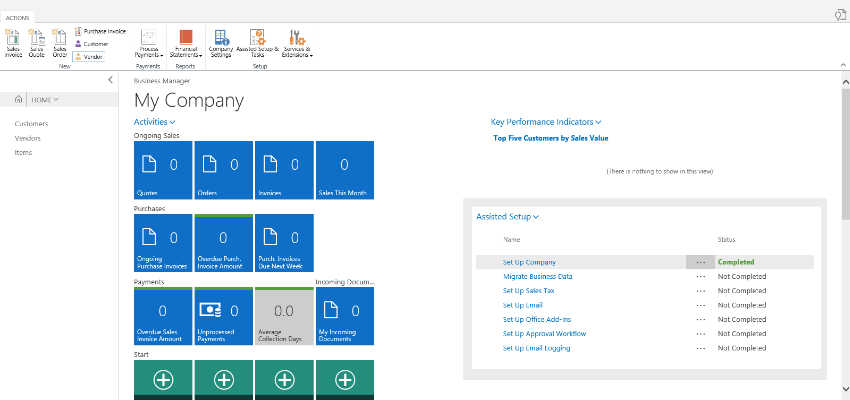850x400 pixels.
Task: Open ellipsis menu for Set Up Company
Action: (x=701, y=262)
